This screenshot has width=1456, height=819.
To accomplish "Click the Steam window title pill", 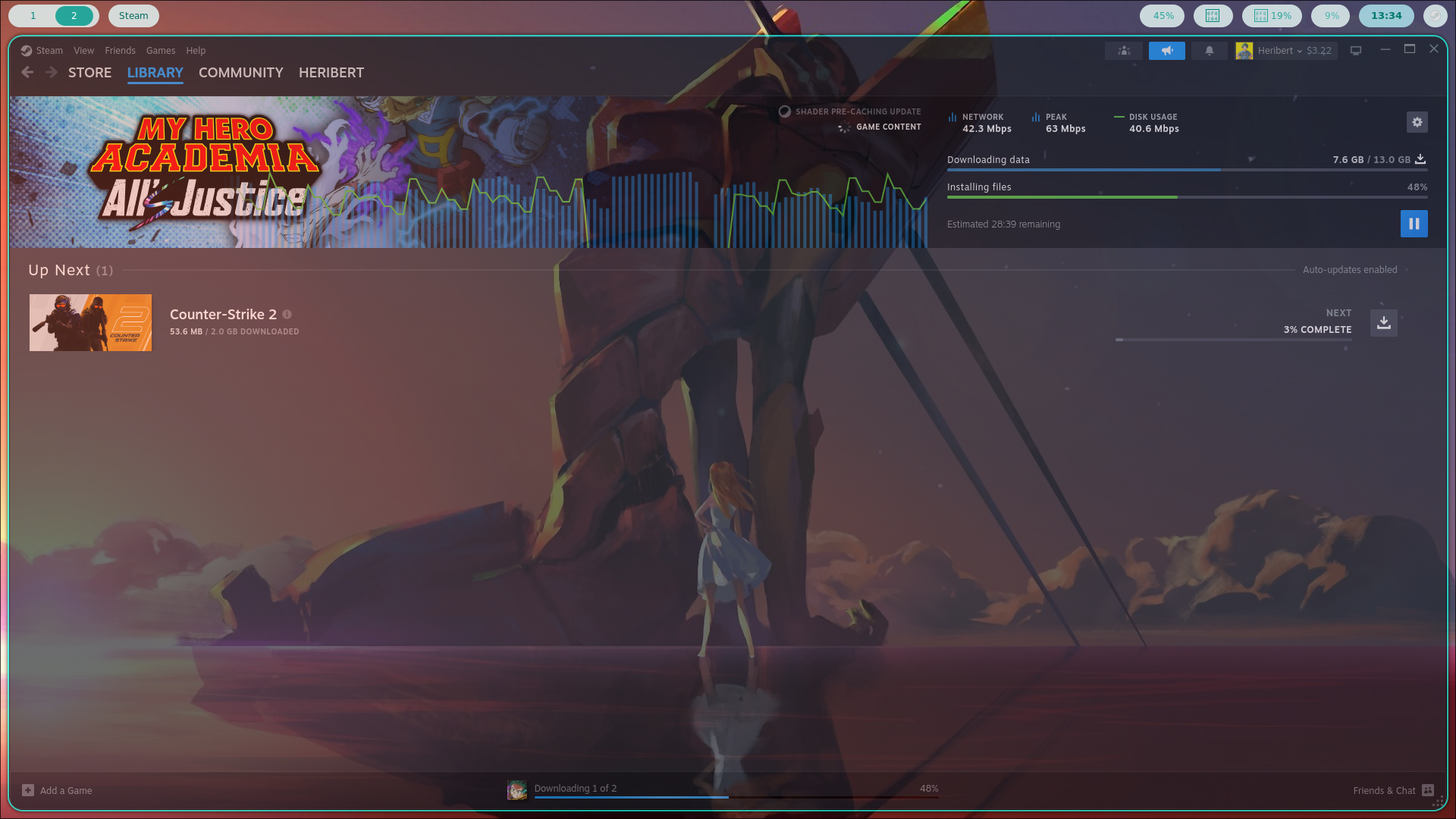I will (x=133, y=16).
